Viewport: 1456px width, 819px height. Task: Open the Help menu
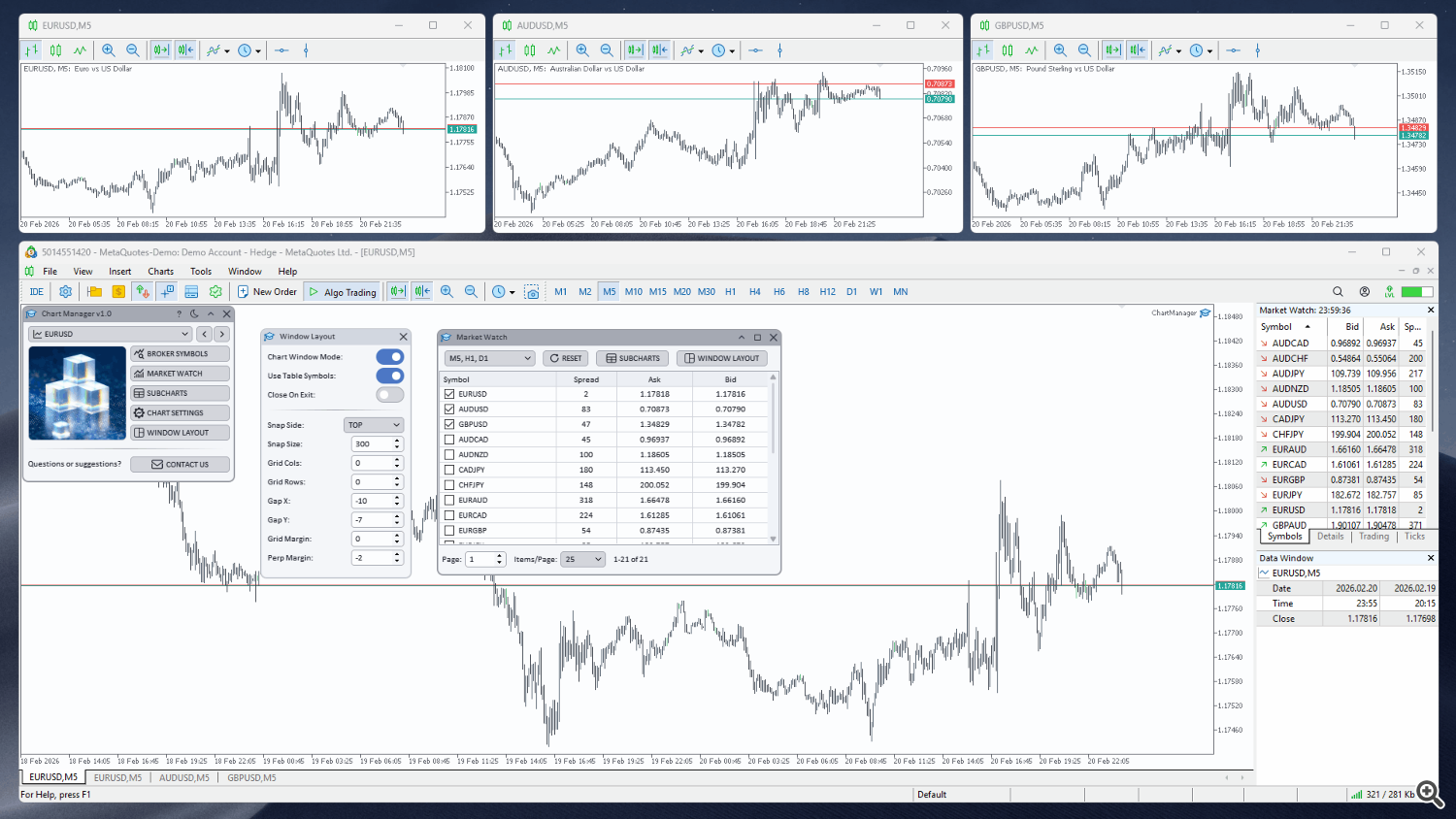tap(287, 272)
